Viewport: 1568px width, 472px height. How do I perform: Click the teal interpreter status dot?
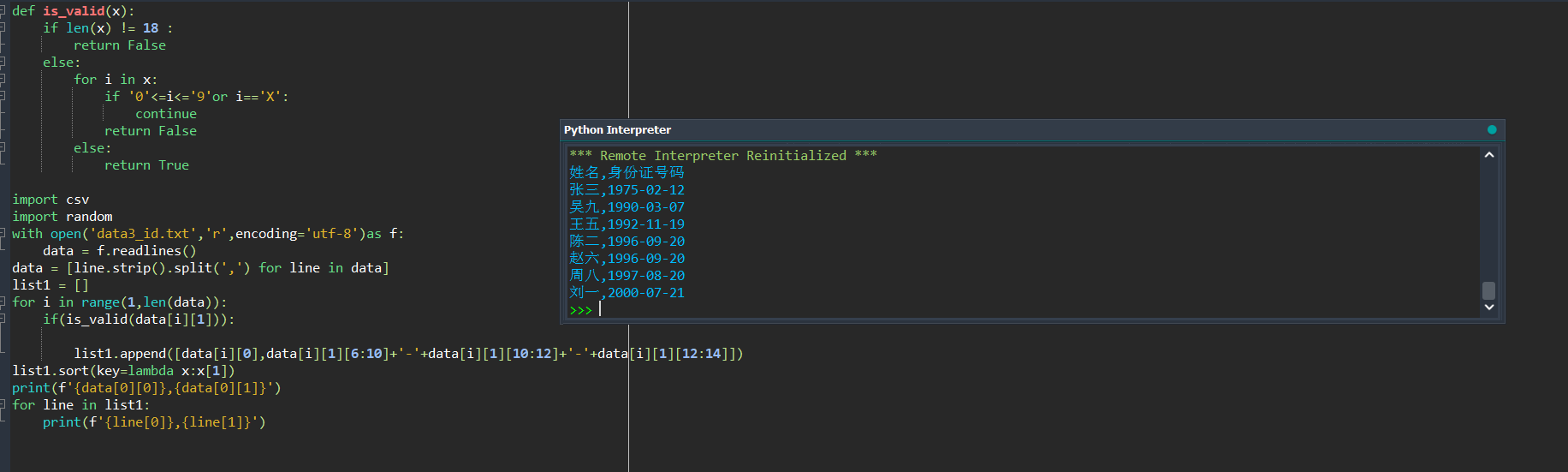[1492, 129]
